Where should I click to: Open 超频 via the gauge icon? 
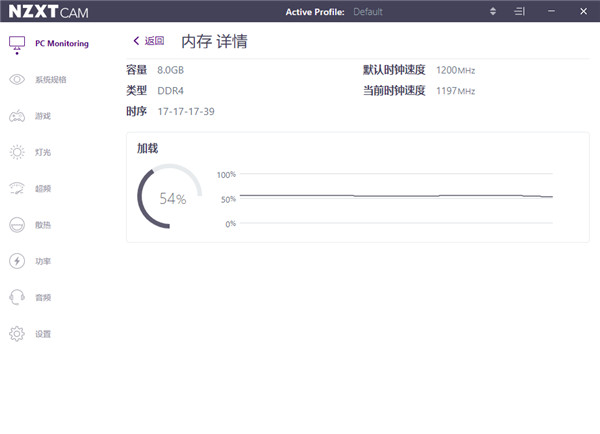17,188
